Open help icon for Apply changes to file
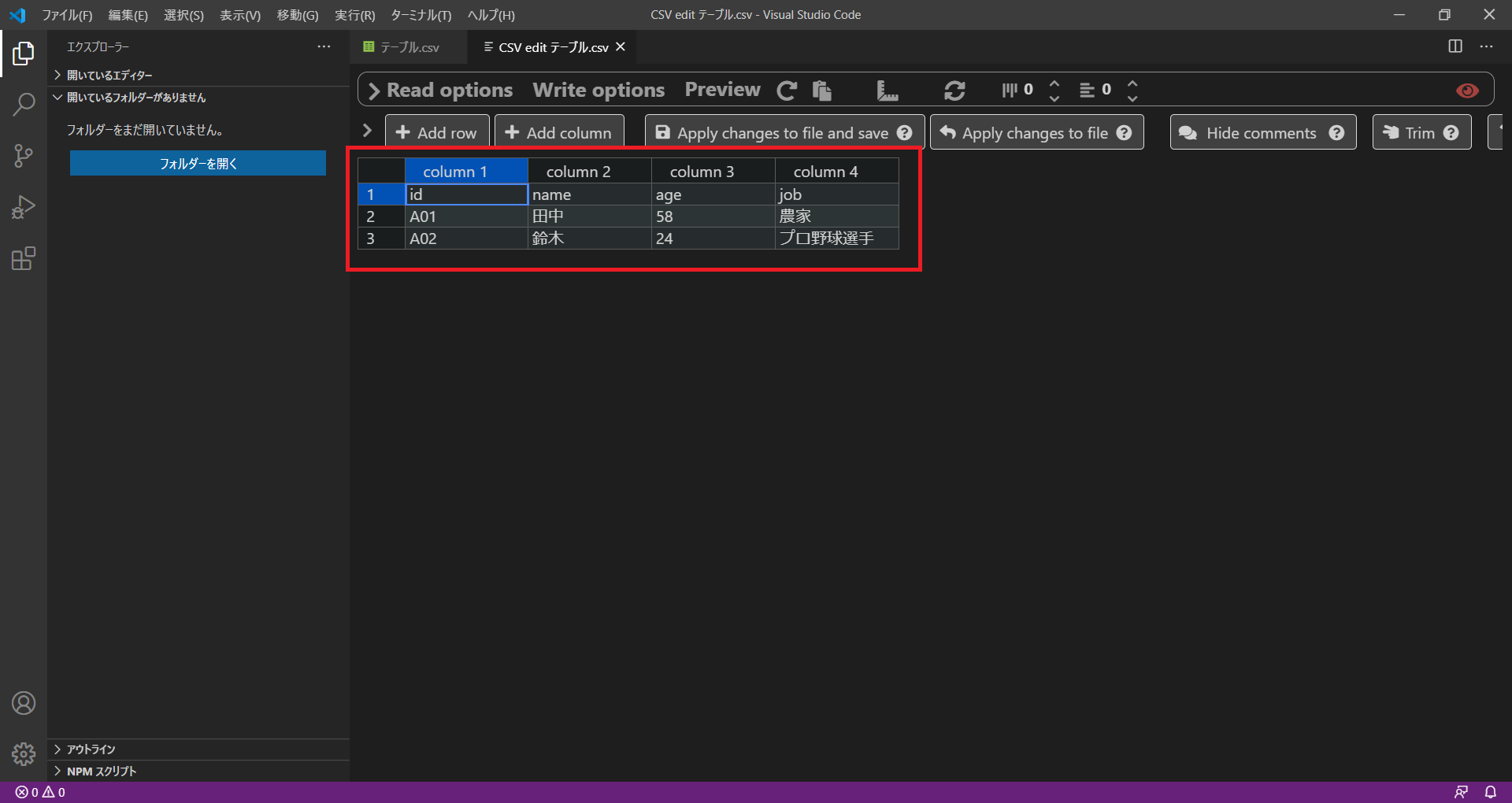Viewport: 1512px width, 803px height. point(1125,133)
